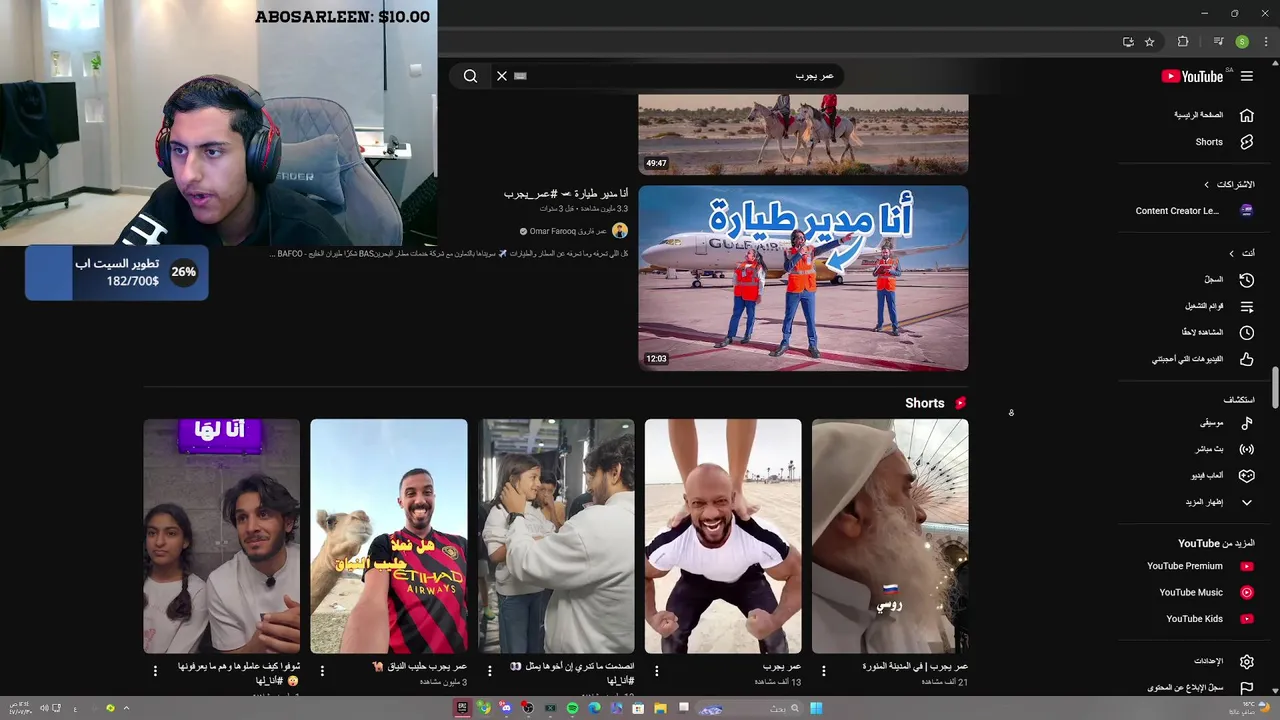The height and width of the screenshot is (720, 1280).
Task: Open YouTube Premium
Action: (1200, 566)
